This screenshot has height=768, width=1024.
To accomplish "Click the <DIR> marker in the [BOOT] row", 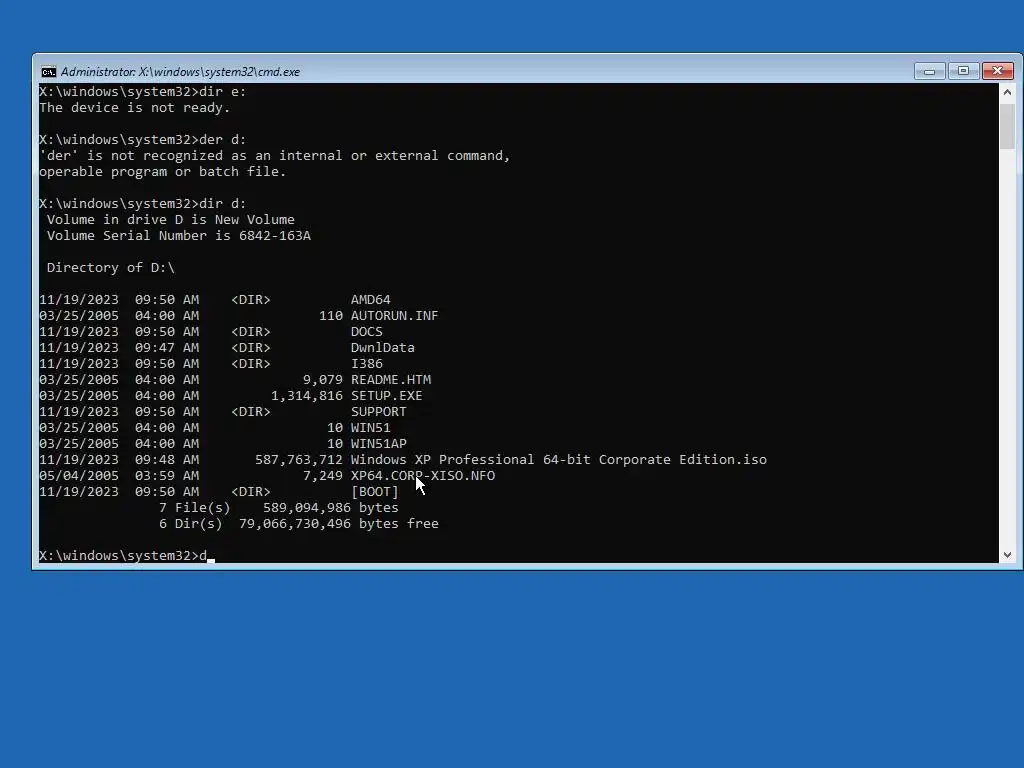I will click(251, 492).
